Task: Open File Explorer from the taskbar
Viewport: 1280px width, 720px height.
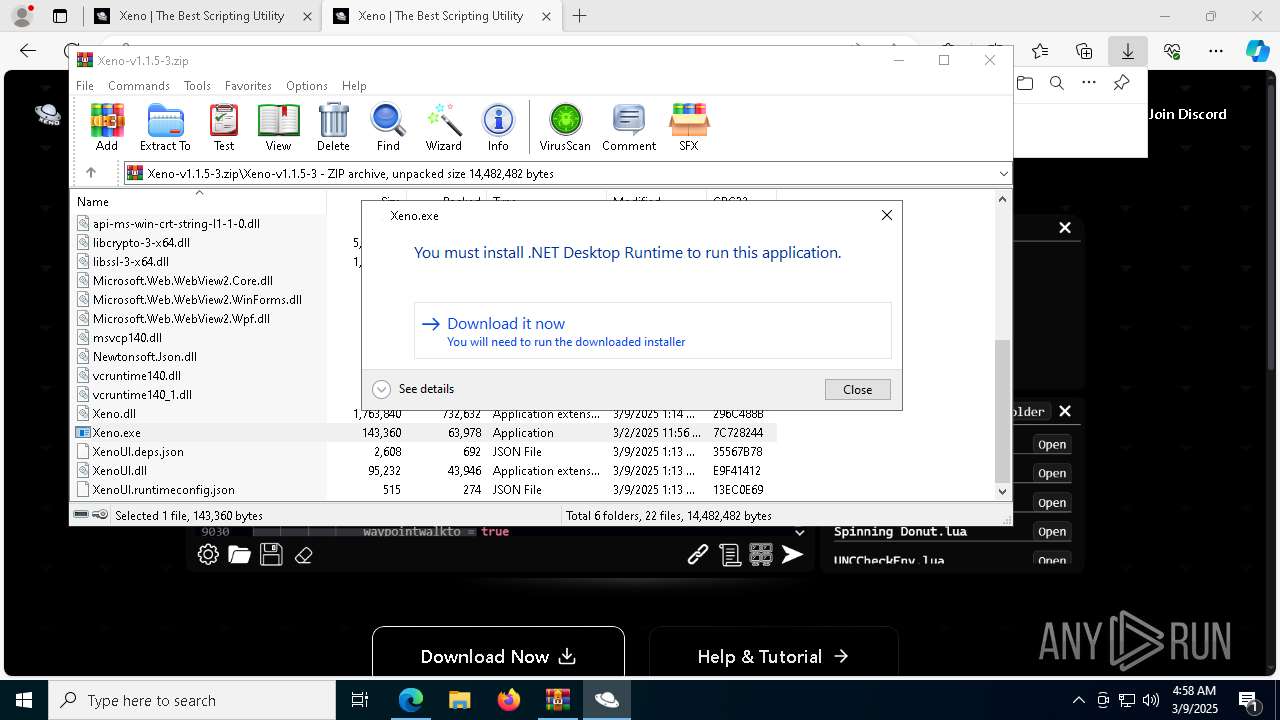Action: point(459,700)
